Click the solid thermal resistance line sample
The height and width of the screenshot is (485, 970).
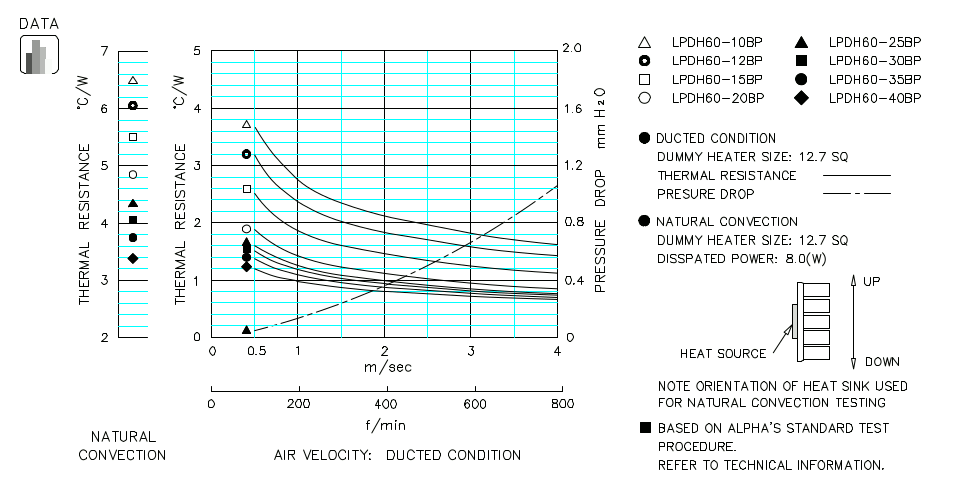857,176
